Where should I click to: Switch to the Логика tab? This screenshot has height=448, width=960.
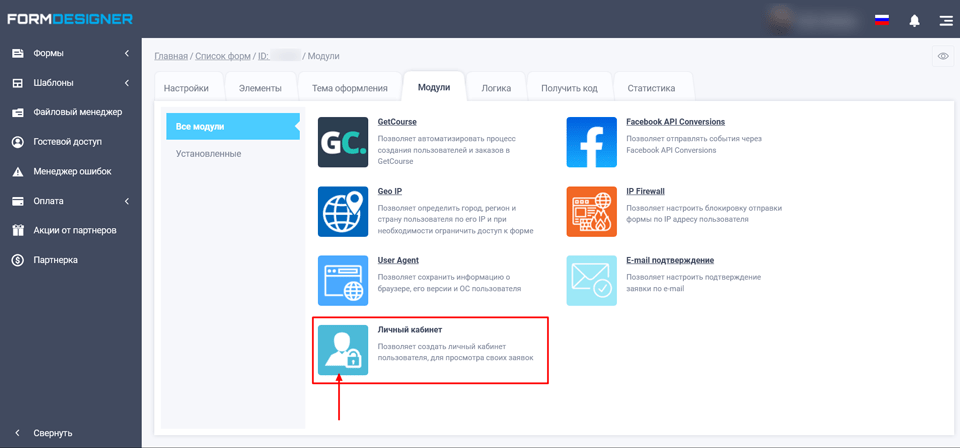pos(496,88)
